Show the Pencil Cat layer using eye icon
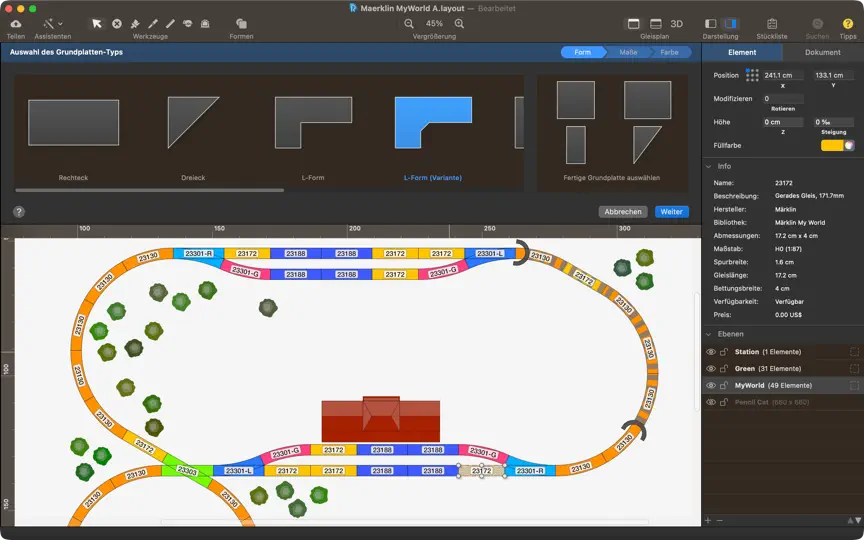 click(711, 402)
